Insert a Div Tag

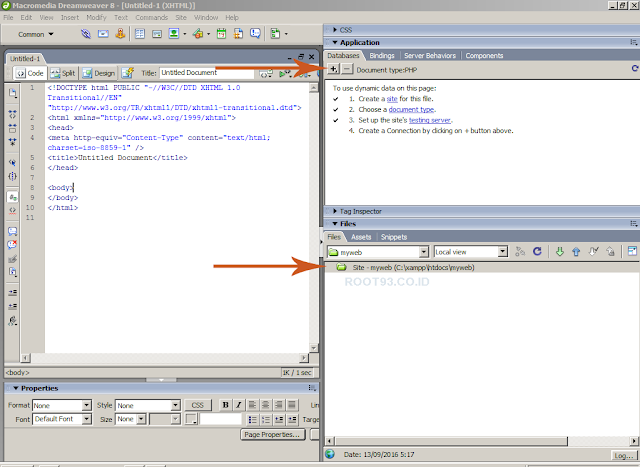click(157, 34)
